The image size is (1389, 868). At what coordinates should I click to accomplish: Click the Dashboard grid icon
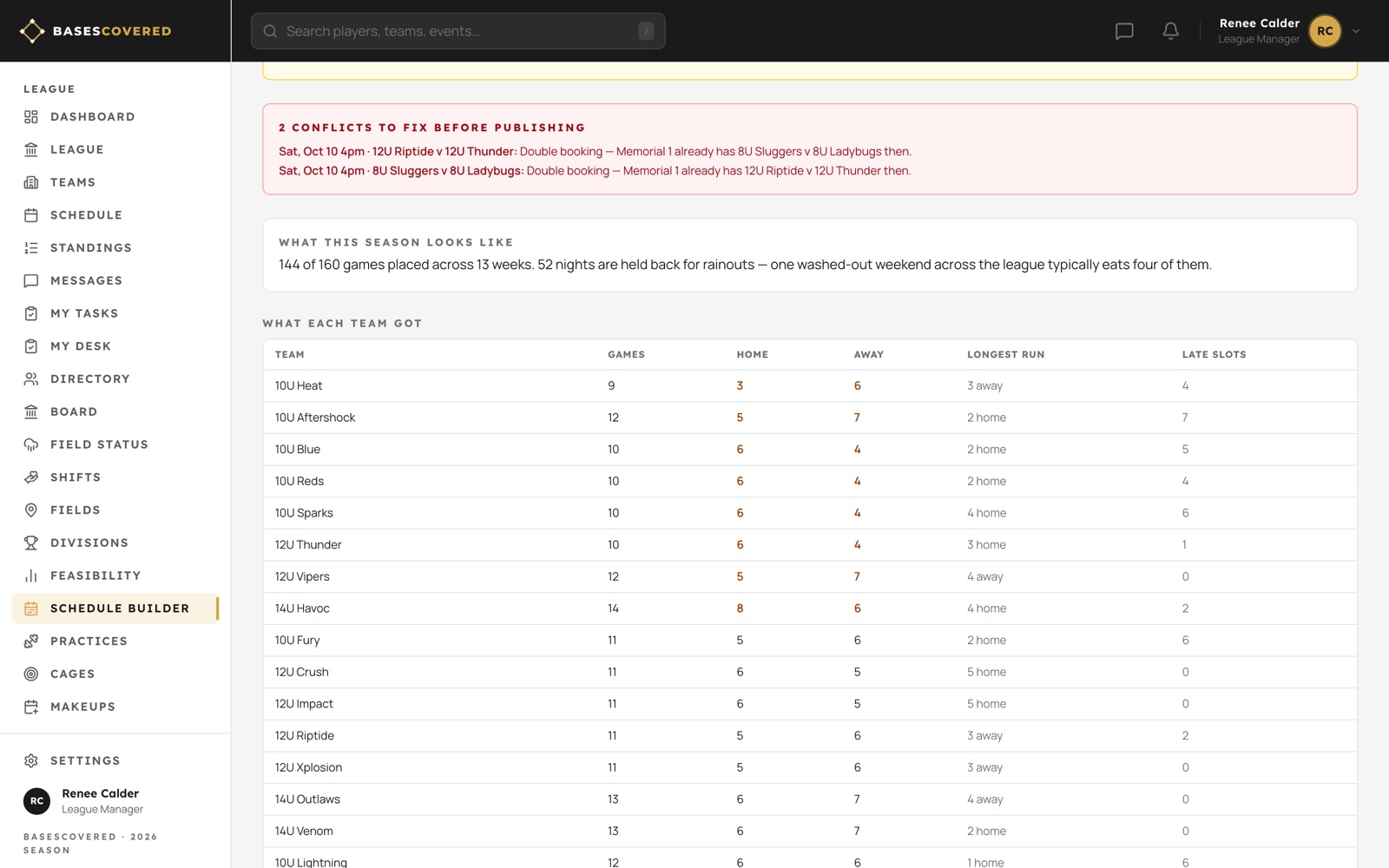click(x=31, y=117)
